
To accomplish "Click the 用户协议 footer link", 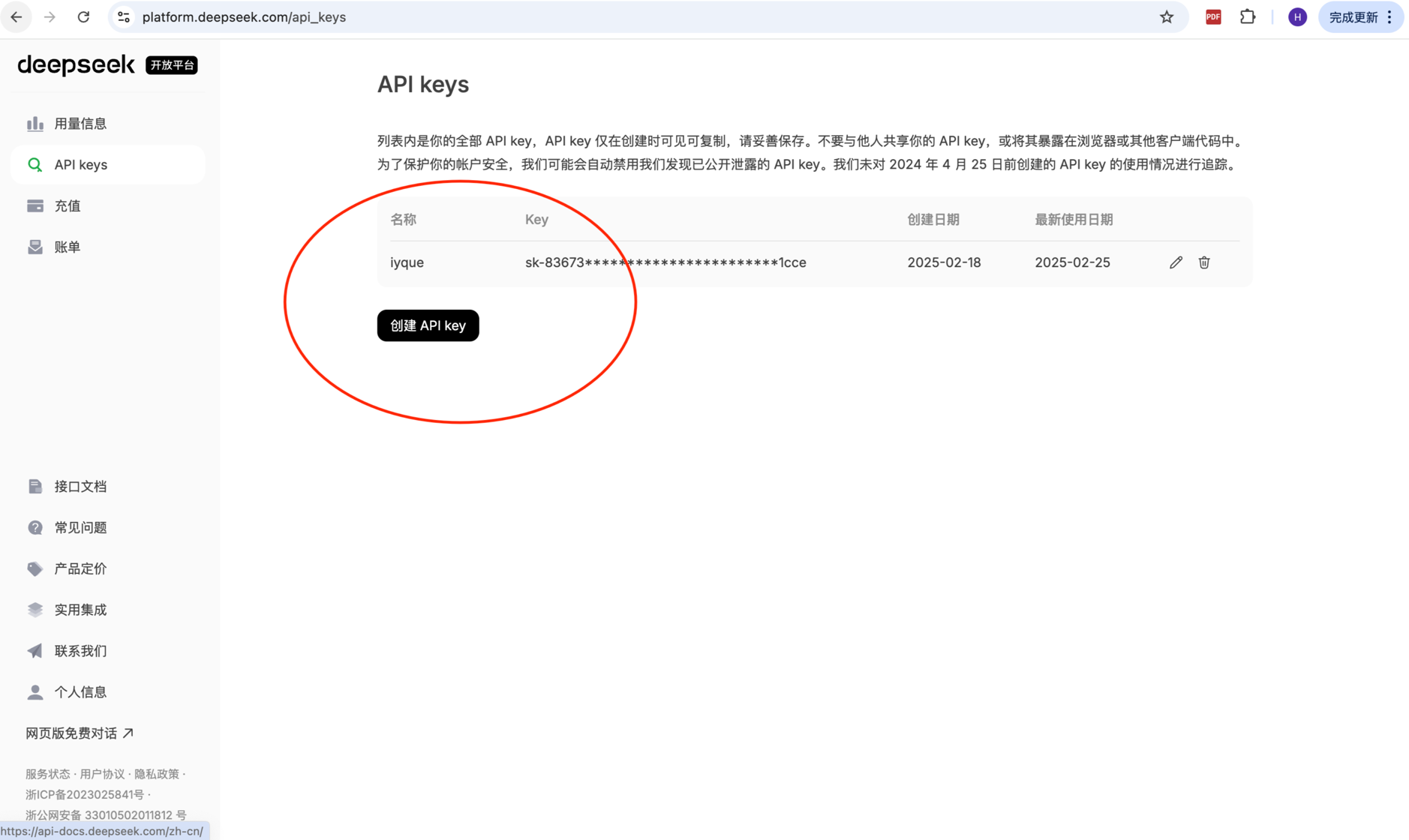I will [102, 774].
